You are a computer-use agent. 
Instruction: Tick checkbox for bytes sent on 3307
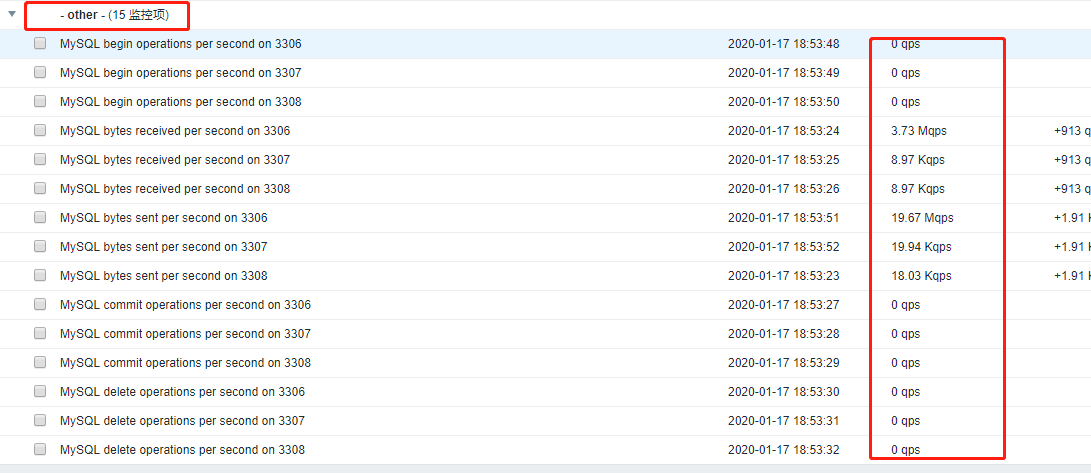40,246
